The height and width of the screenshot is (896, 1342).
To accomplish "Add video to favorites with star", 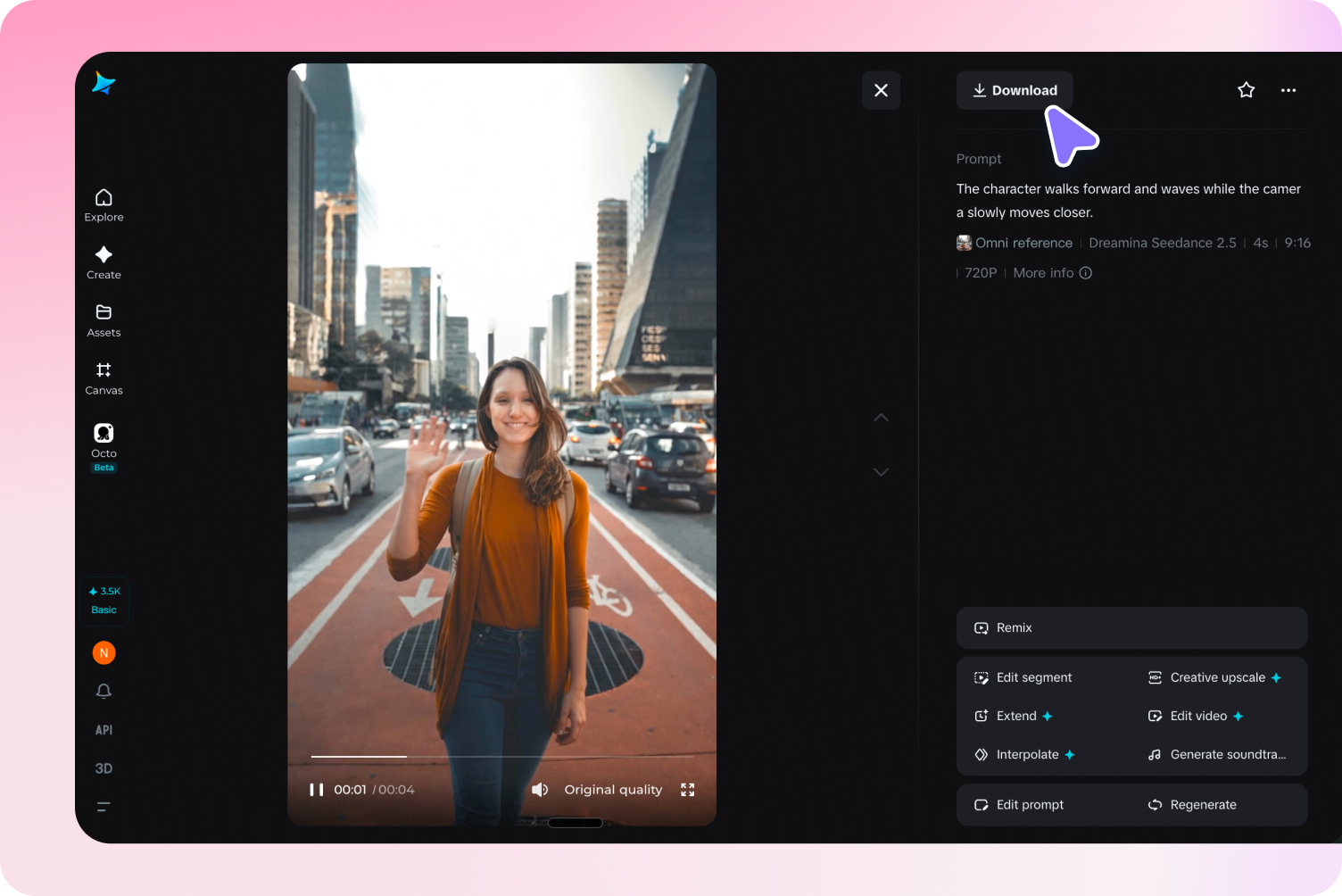I will tap(1247, 90).
